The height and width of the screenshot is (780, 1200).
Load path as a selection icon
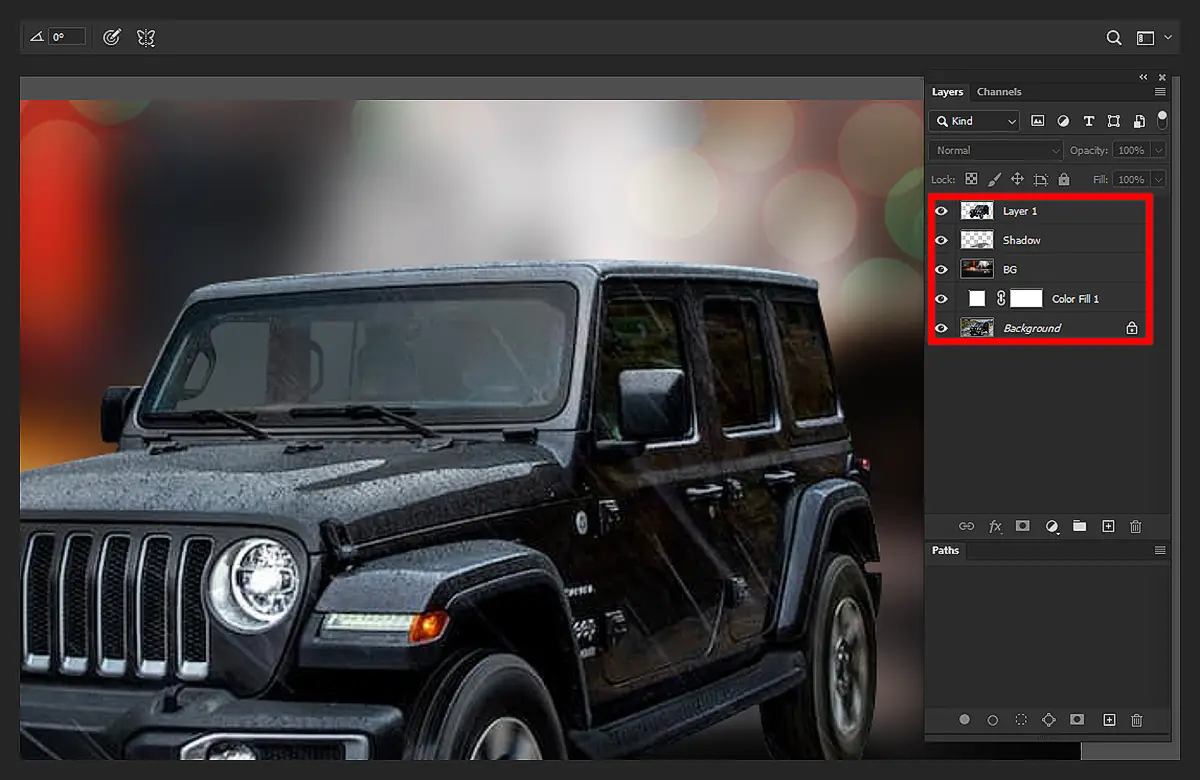click(x=1021, y=720)
